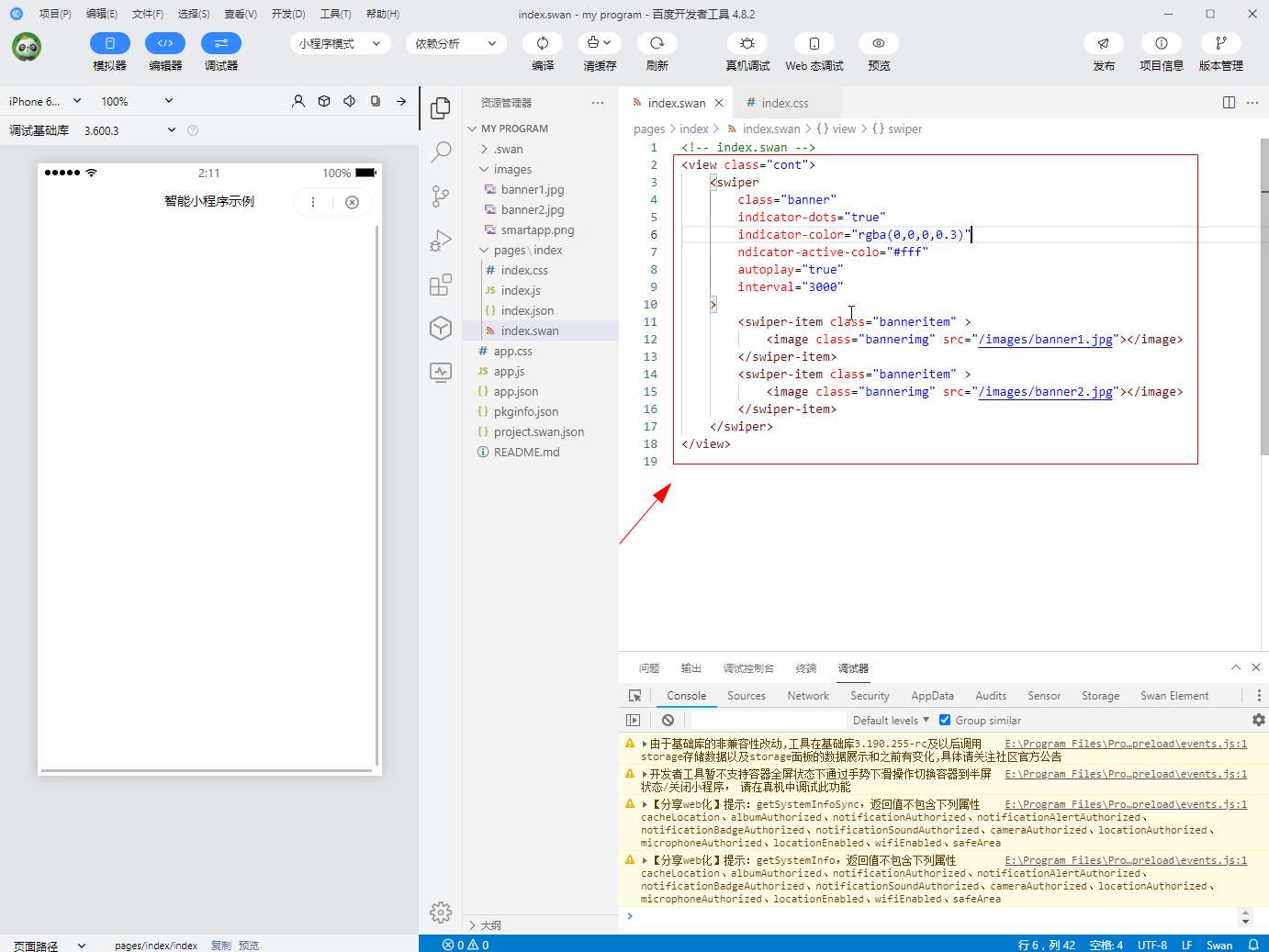Open the 编辑(E) menu
This screenshot has height=952, width=1269.
coord(101,14)
